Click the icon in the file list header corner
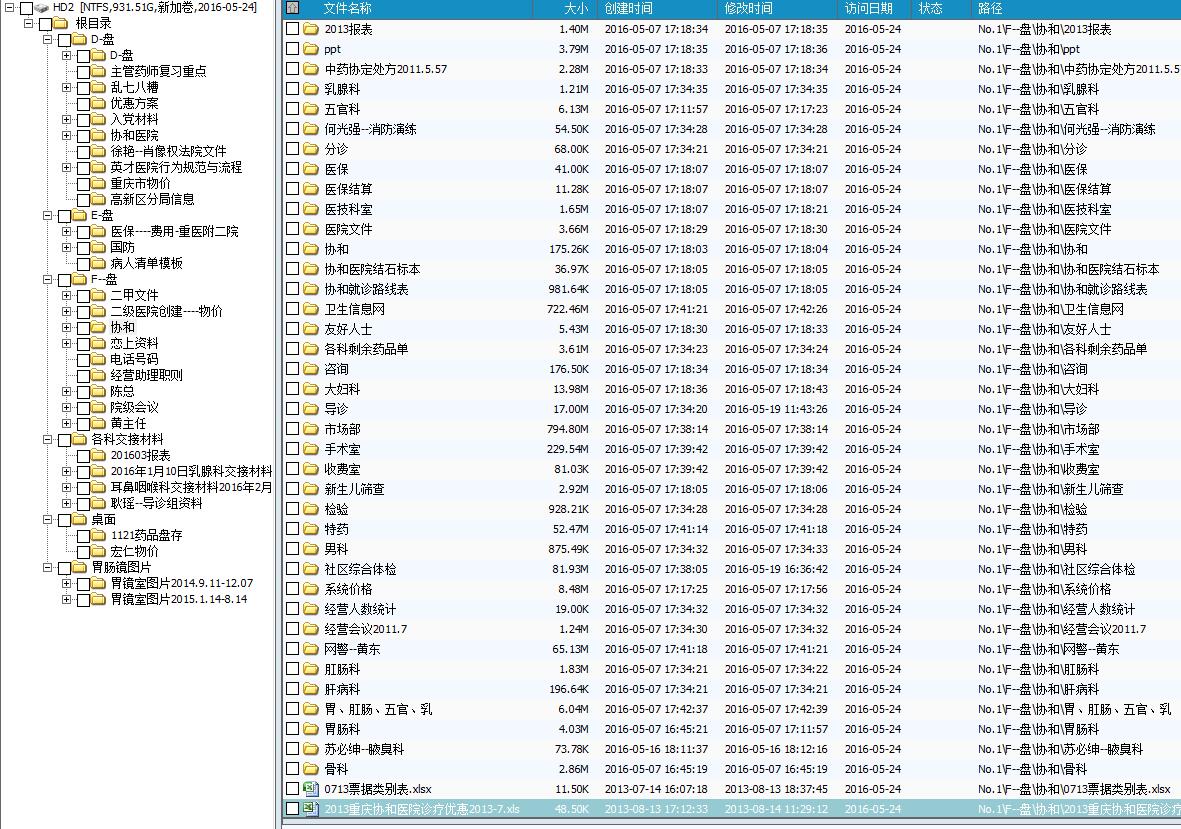The image size is (1181, 829). pos(292,8)
